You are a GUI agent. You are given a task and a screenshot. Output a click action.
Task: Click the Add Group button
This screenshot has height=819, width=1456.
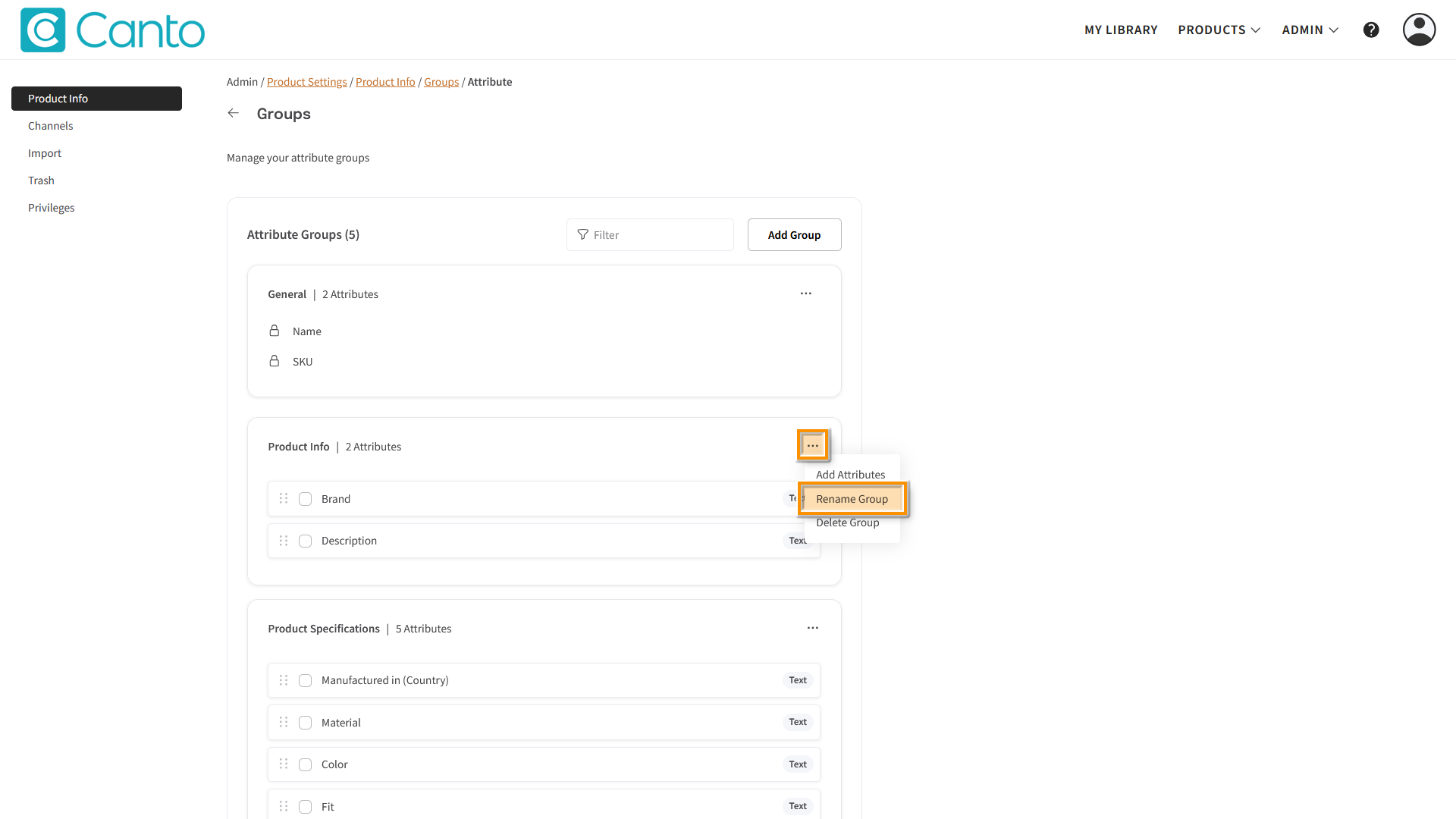coord(794,235)
